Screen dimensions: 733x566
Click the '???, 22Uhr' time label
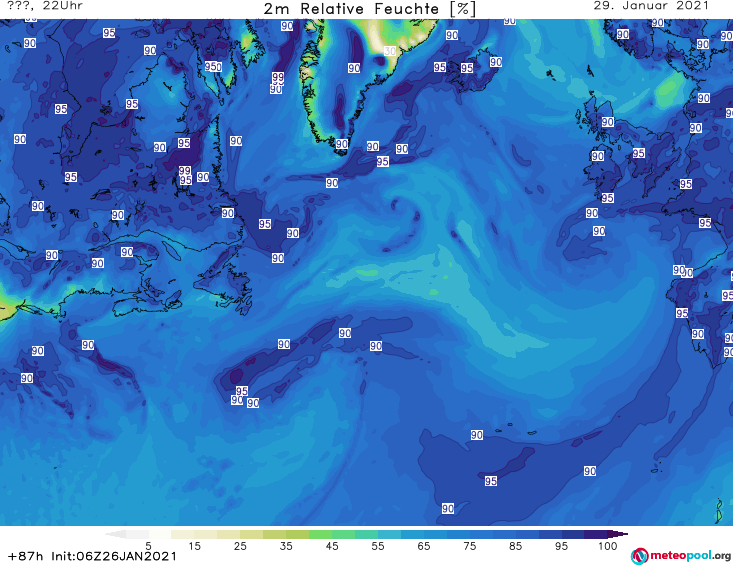tap(45, 6)
